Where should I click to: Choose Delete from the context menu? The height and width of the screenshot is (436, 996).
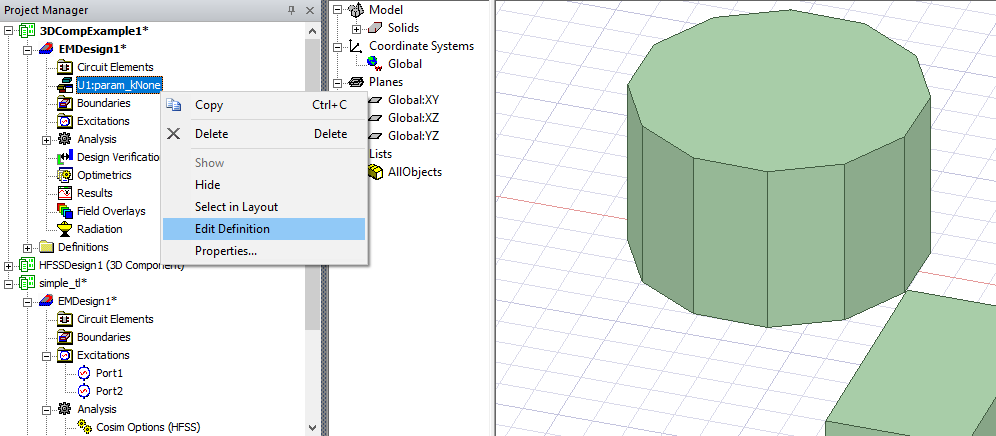pyautogui.click(x=264, y=133)
